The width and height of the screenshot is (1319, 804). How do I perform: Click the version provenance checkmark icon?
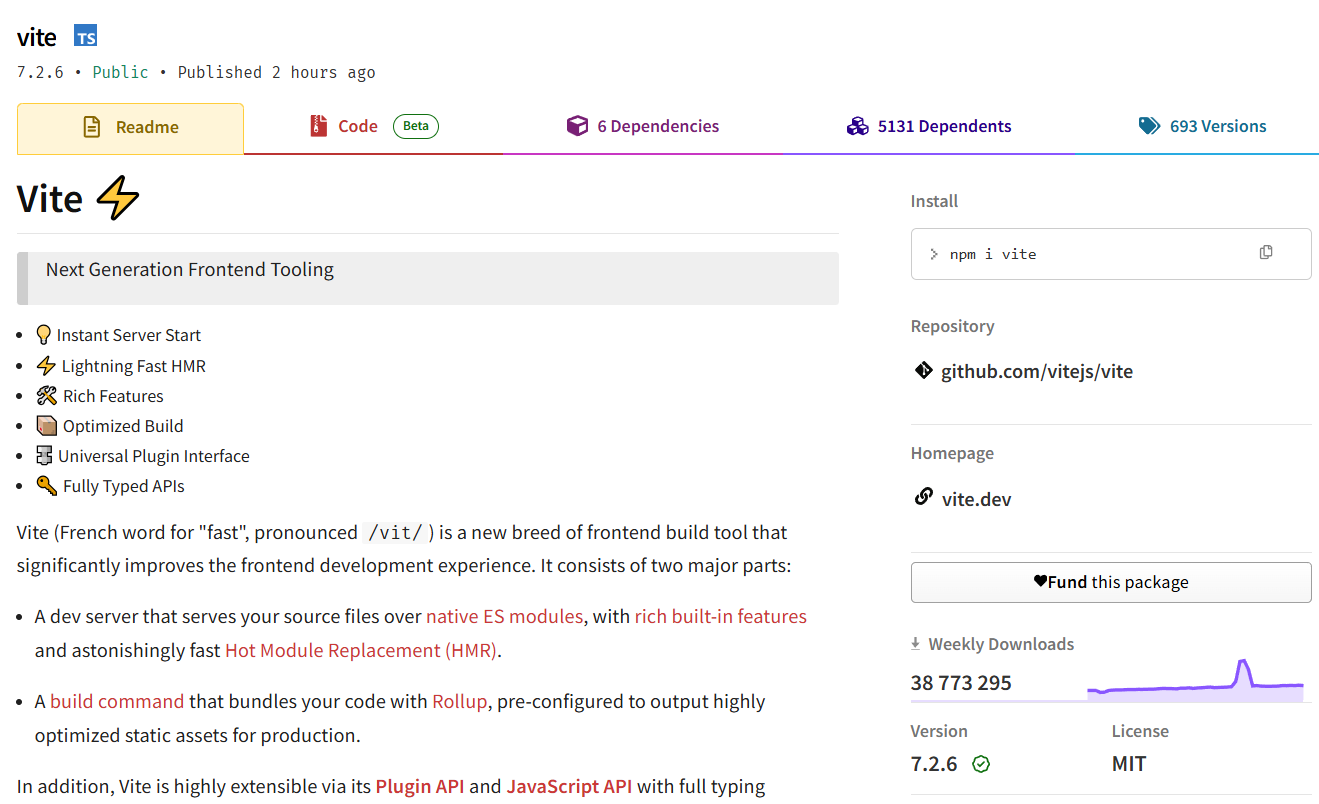pos(981,764)
